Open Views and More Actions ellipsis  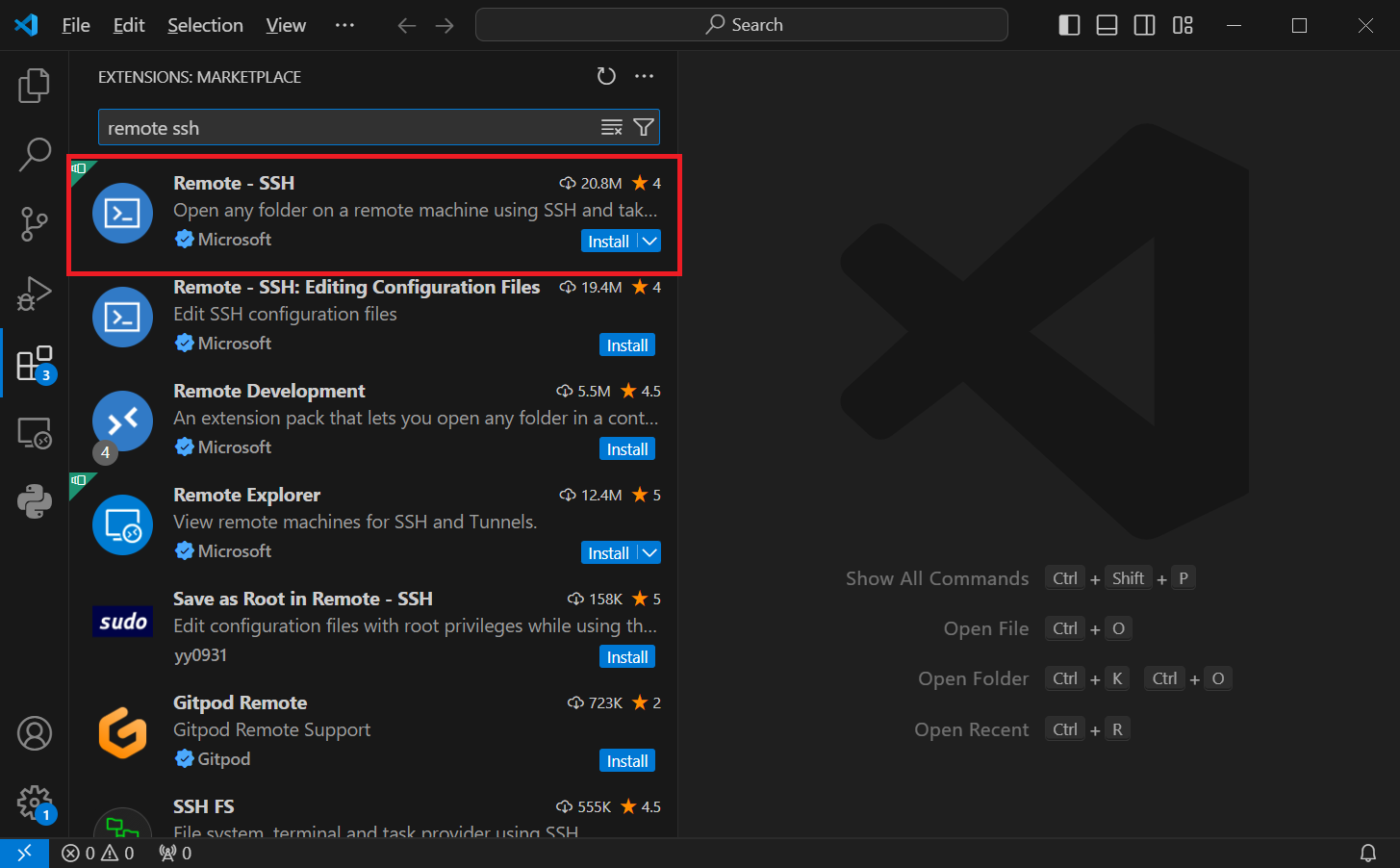[645, 76]
